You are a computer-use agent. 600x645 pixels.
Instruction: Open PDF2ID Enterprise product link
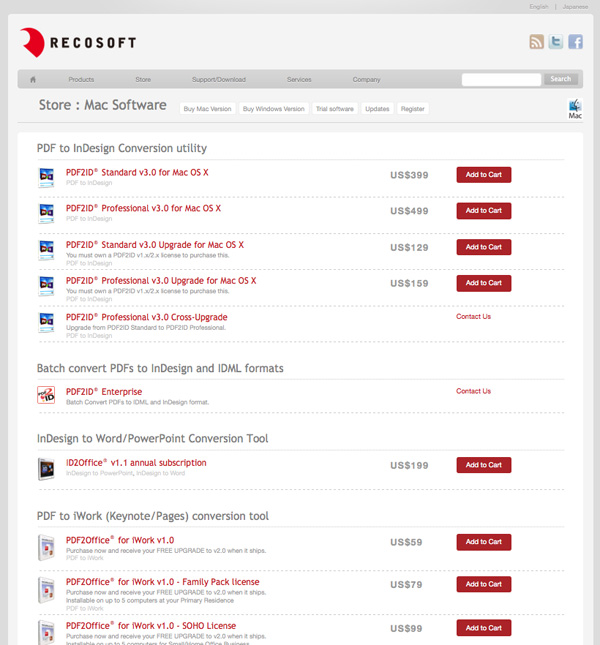point(104,392)
